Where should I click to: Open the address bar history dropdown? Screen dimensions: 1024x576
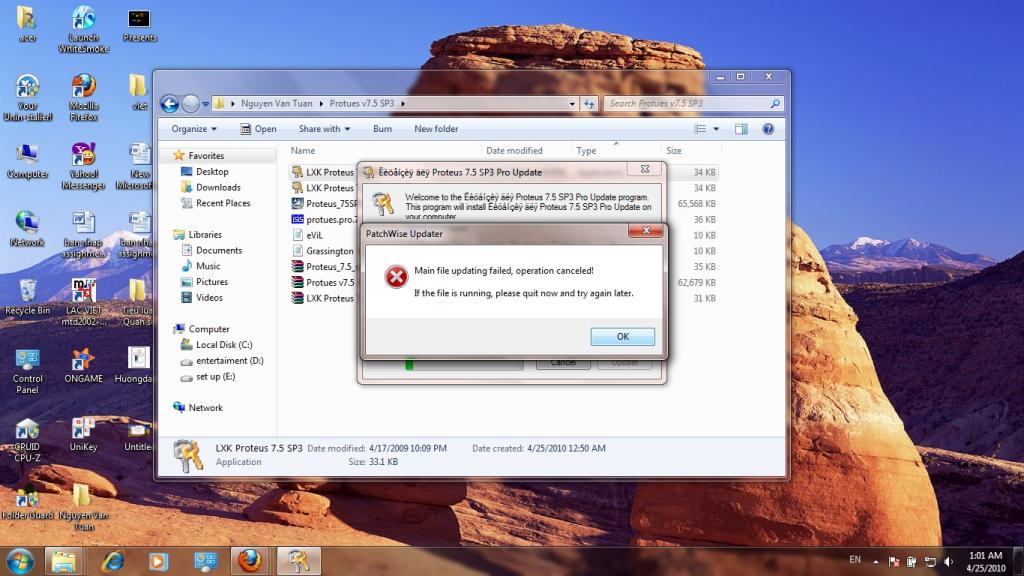(x=571, y=104)
